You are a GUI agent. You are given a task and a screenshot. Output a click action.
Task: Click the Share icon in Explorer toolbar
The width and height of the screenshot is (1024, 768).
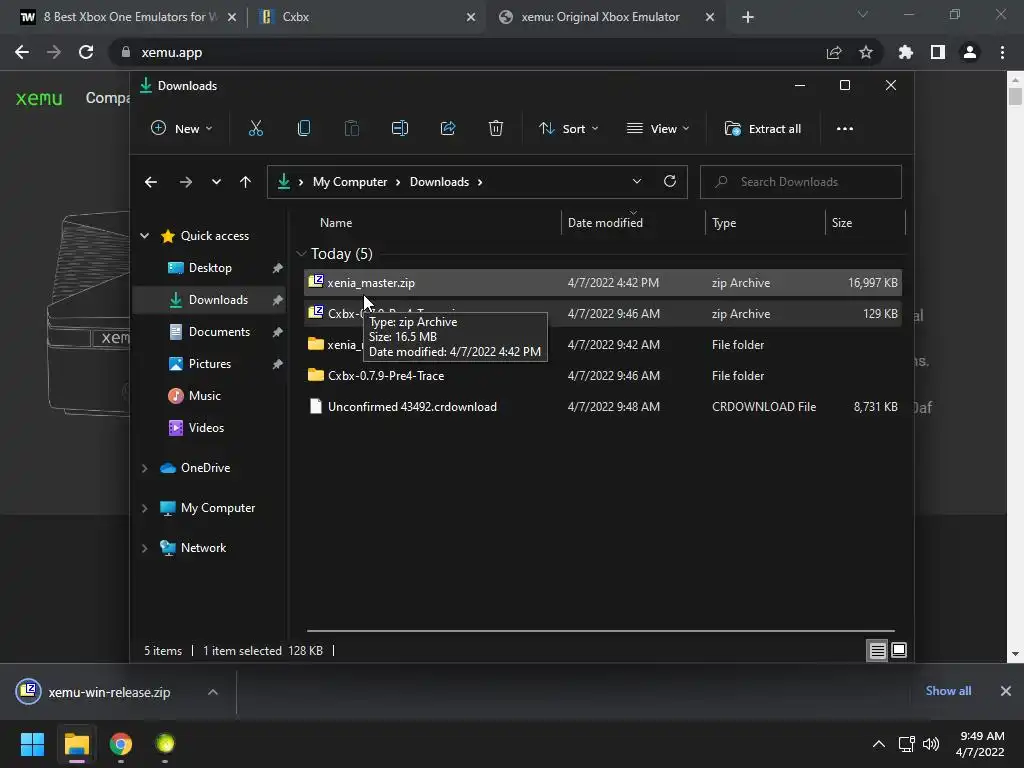click(x=448, y=129)
